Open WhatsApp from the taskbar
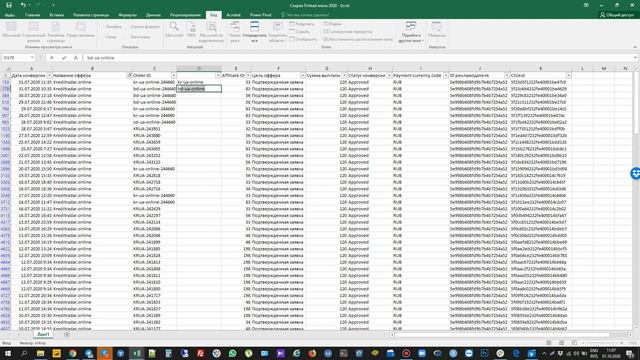This screenshot has height=360, width=640. coord(232,353)
